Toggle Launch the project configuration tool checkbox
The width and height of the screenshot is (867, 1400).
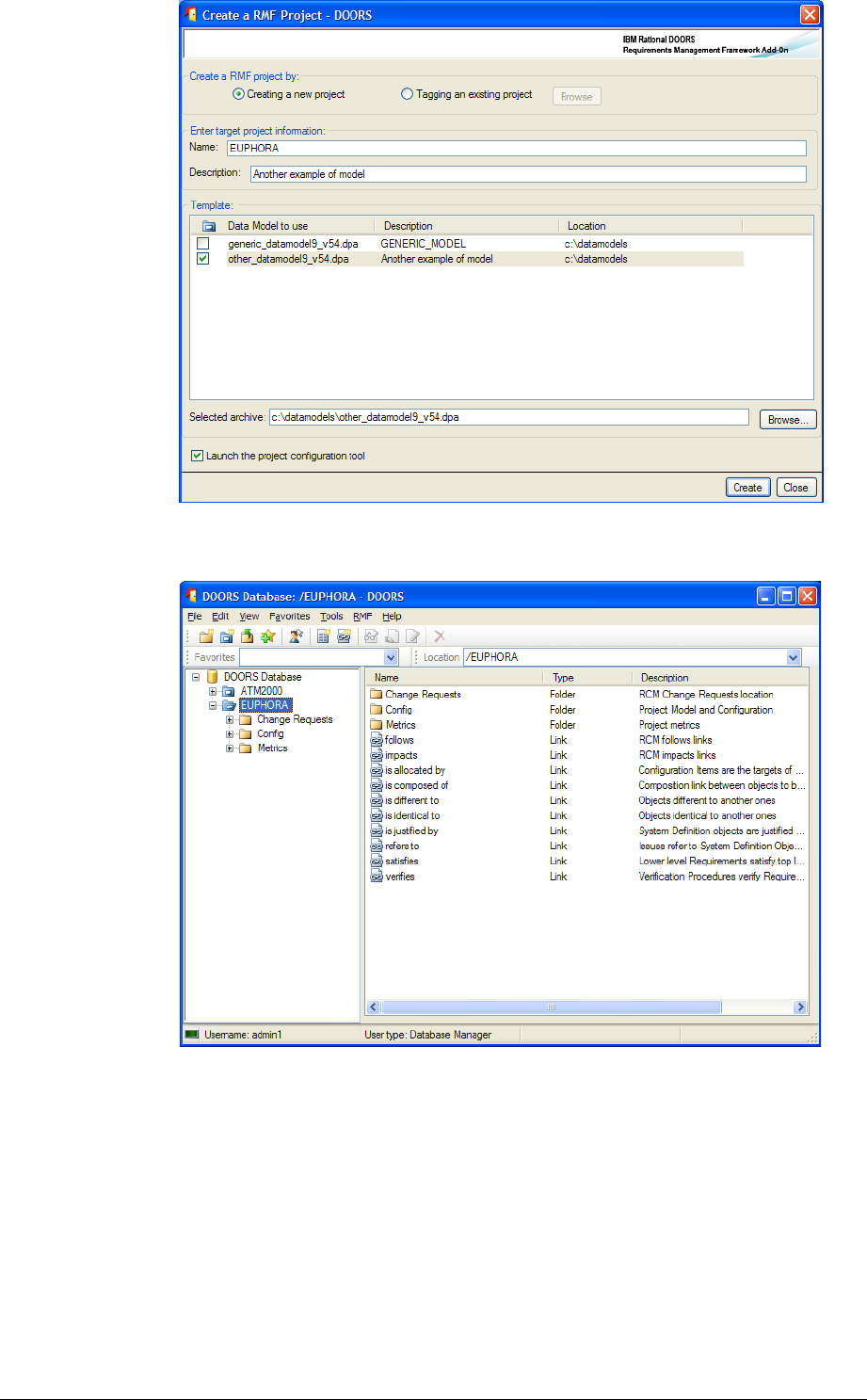[197, 456]
